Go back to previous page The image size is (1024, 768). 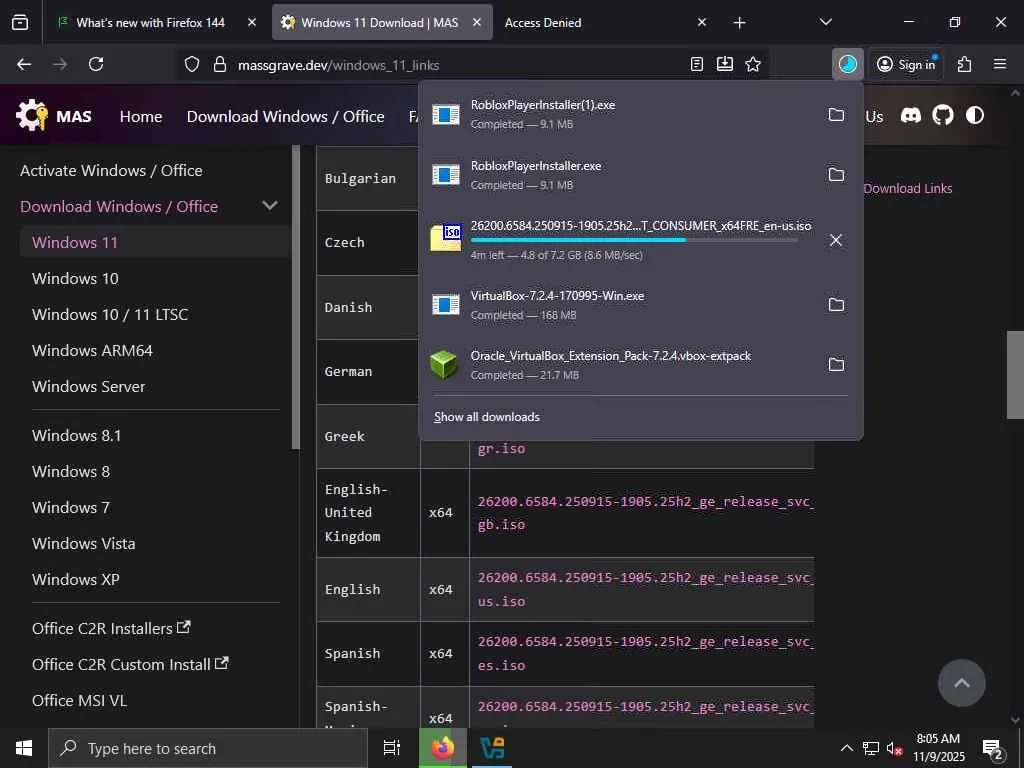(24, 64)
